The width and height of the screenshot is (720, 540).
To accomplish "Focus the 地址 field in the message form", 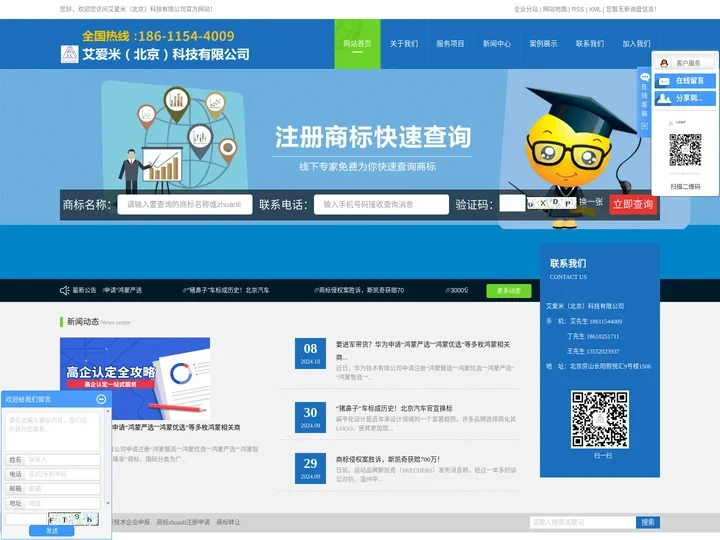I will coord(63,504).
